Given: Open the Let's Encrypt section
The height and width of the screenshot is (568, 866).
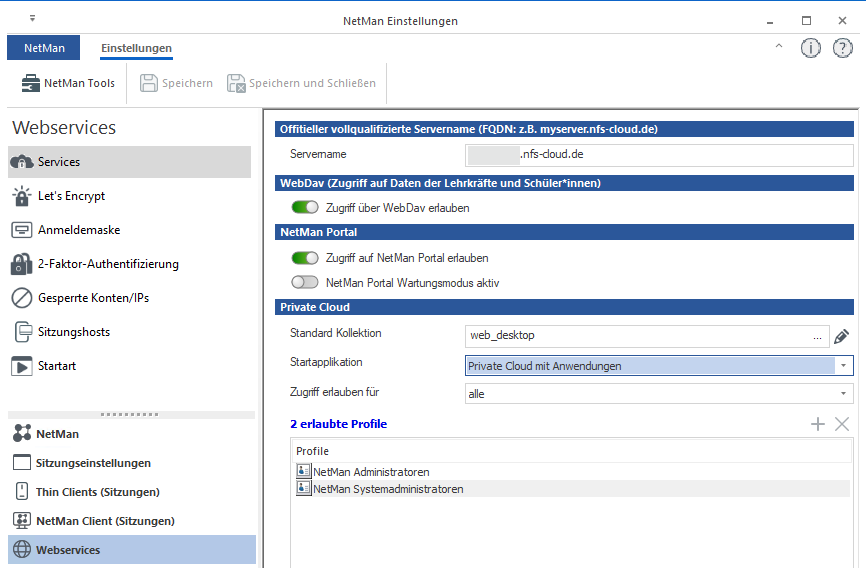Looking at the screenshot, I should click(71, 196).
